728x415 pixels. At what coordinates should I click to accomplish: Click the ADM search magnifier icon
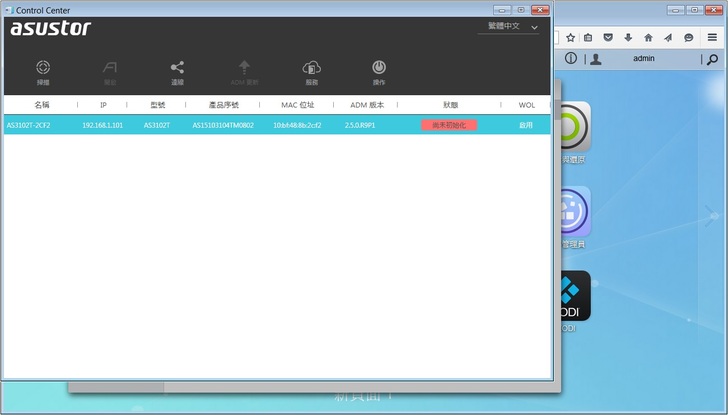tap(711, 59)
